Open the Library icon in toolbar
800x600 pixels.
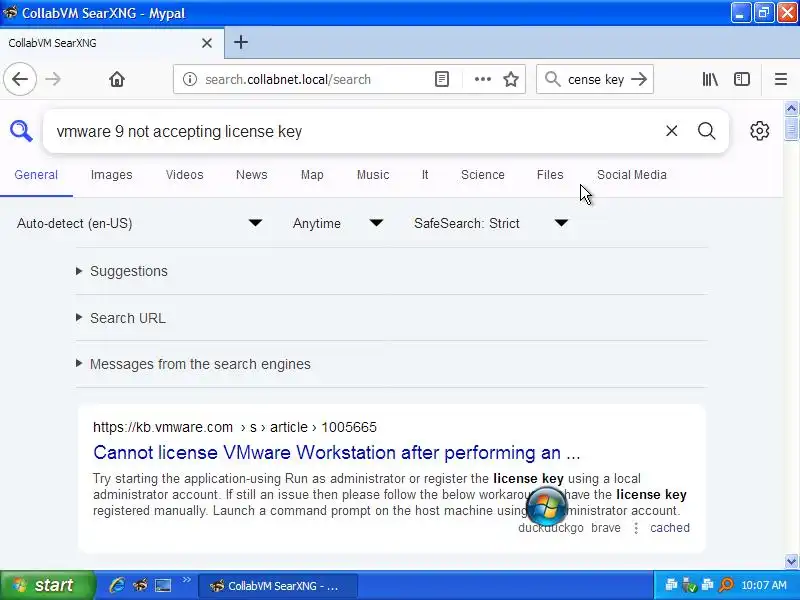[710, 79]
